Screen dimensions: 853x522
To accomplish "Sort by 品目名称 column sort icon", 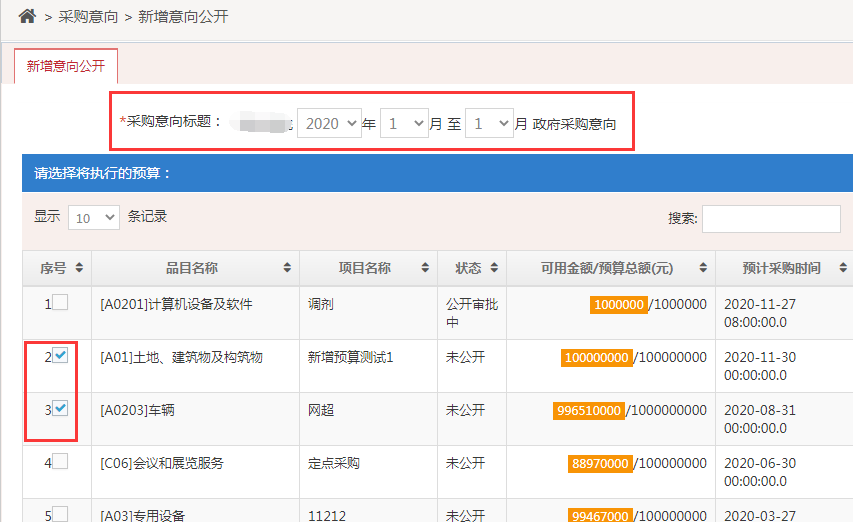I will (288, 268).
